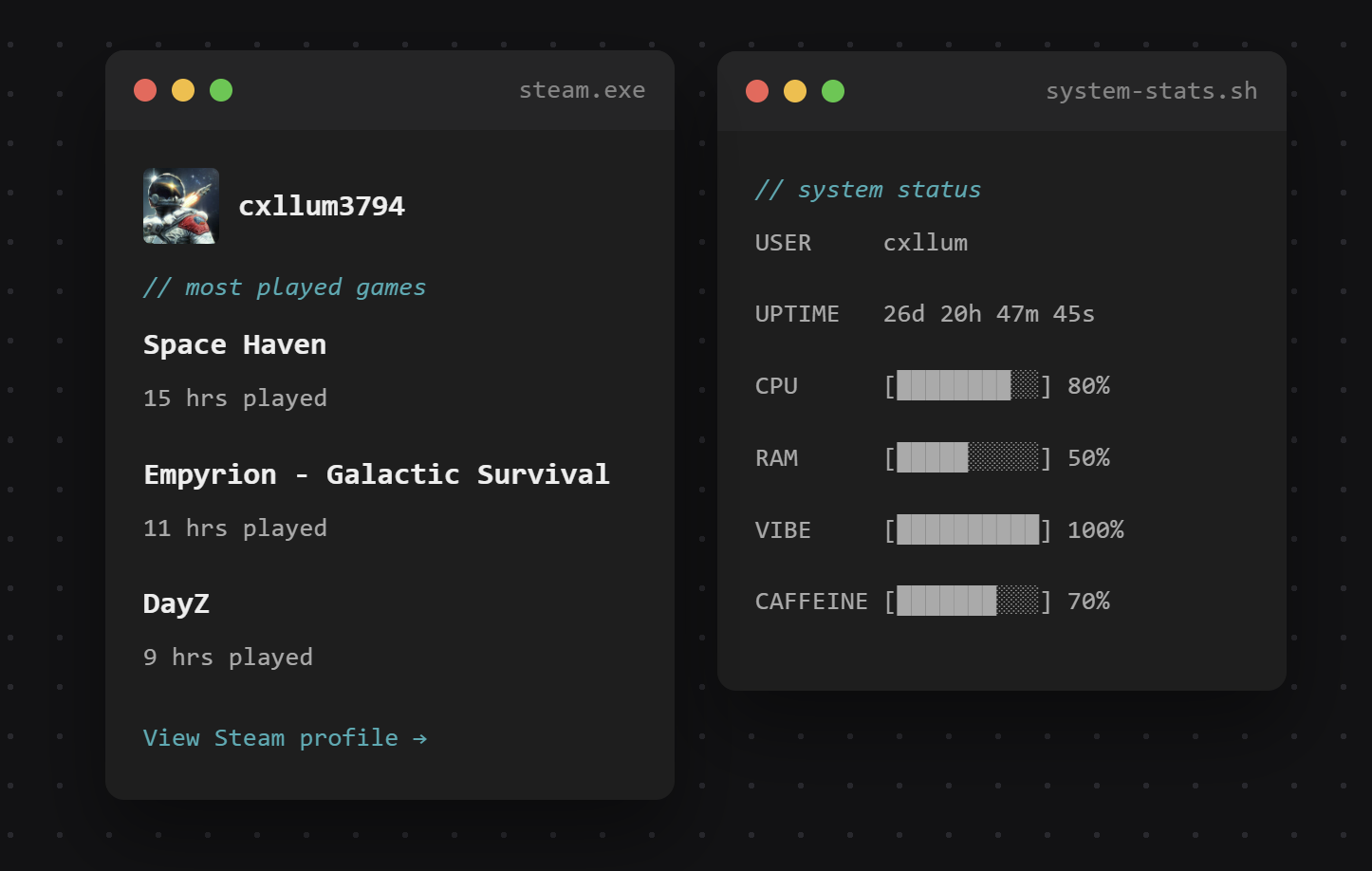Click the RAM label
Screen dimensions: 1372x871
[x=776, y=458]
